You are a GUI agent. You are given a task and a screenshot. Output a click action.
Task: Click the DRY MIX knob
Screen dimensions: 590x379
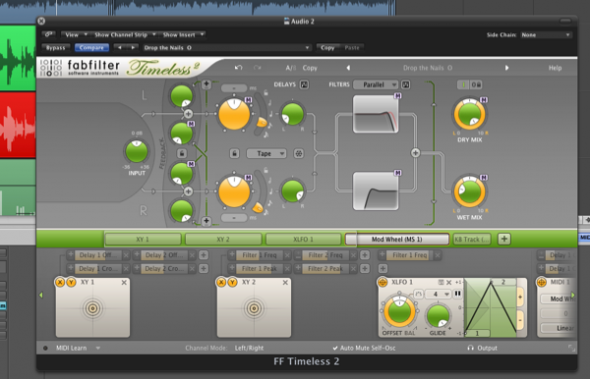(469, 114)
